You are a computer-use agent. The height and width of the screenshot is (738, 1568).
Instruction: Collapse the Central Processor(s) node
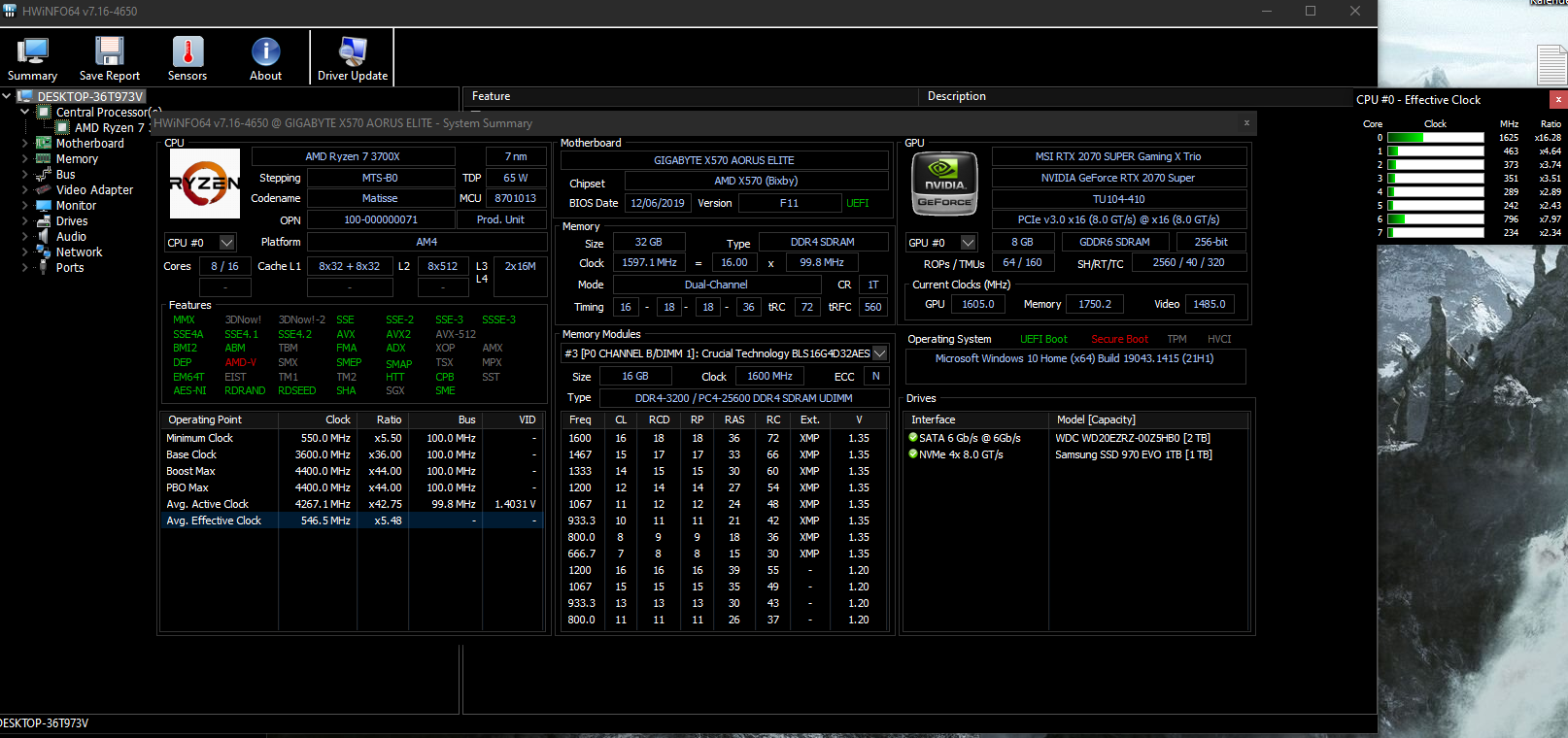pyautogui.click(x=25, y=112)
